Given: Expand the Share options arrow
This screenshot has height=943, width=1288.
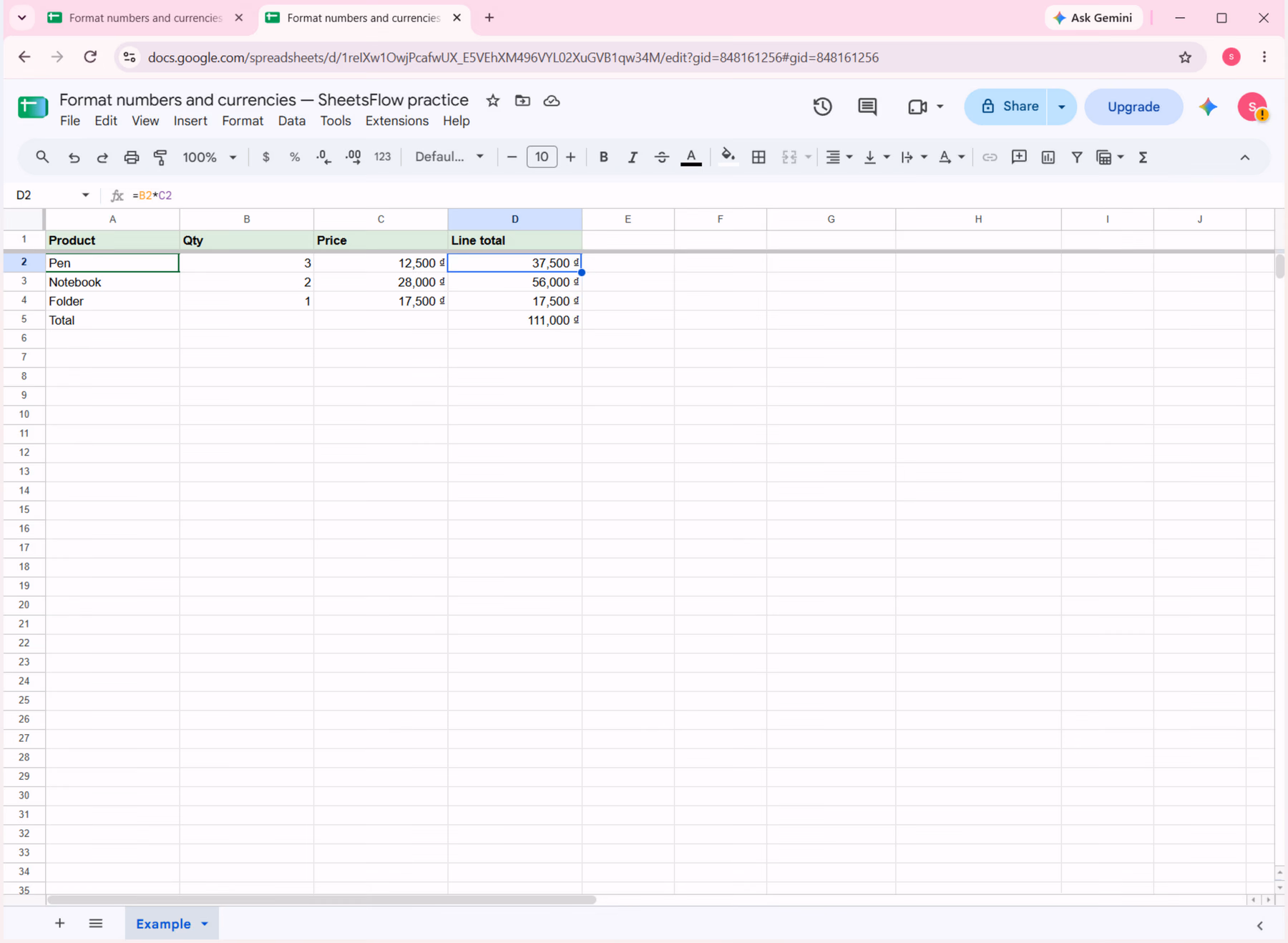Looking at the screenshot, I should 1062,107.
